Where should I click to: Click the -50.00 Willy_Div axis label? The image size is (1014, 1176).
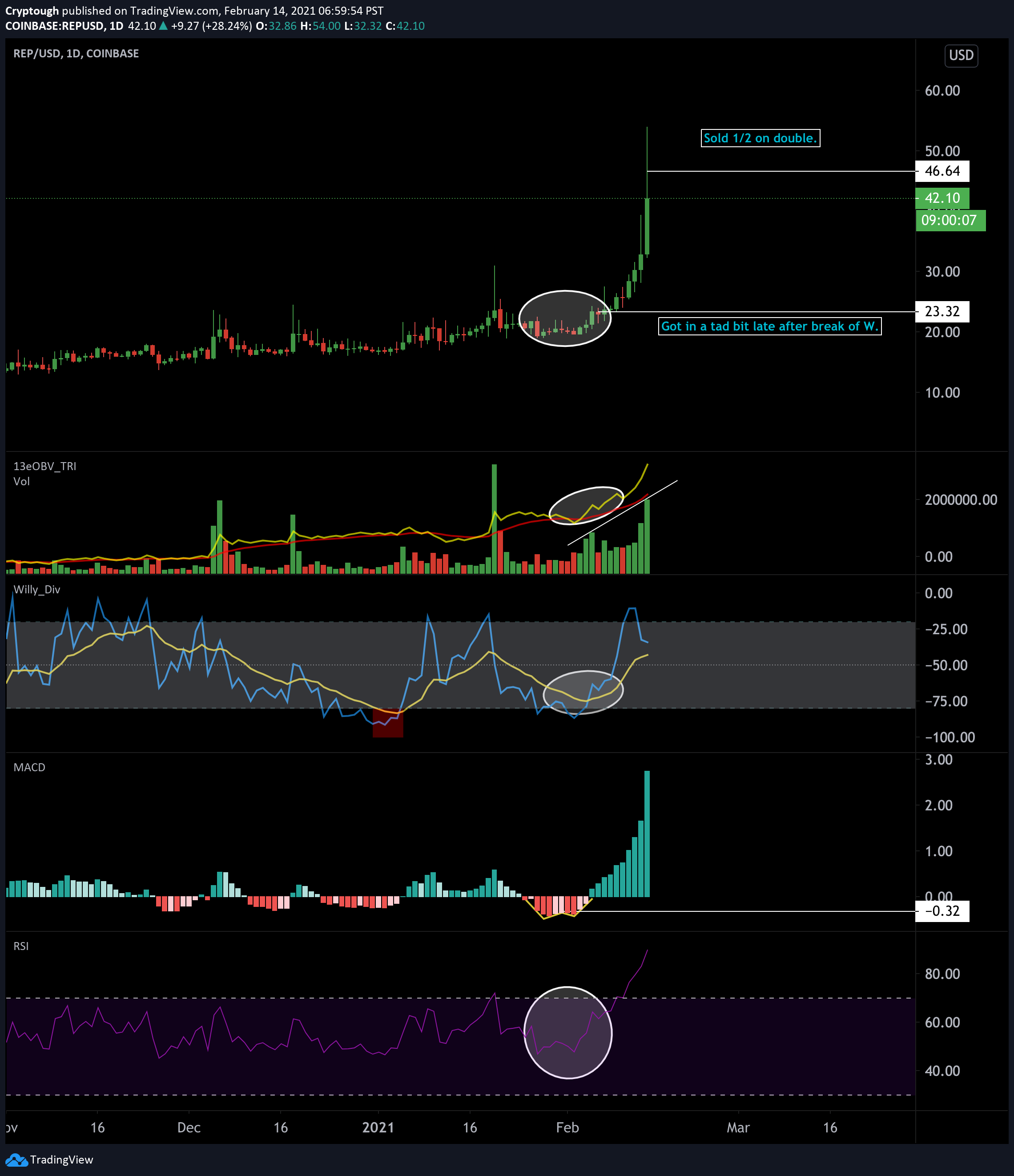pyautogui.click(x=946, y=665)
